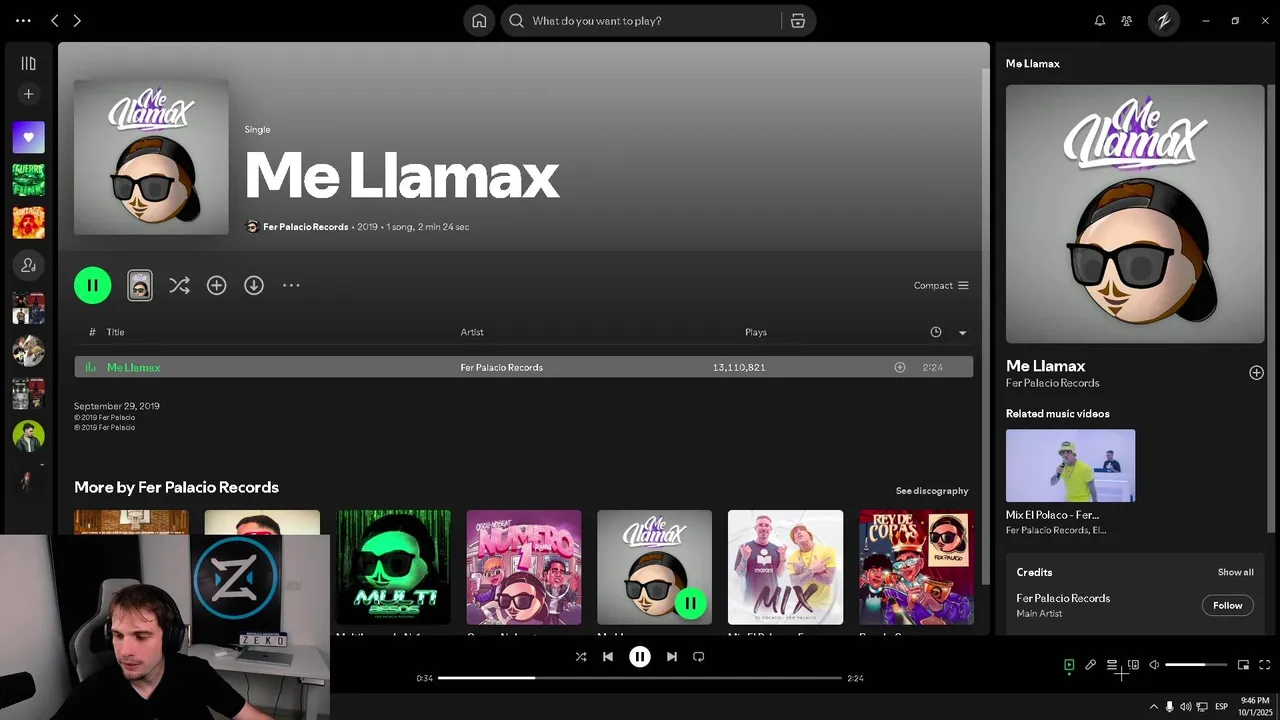
Task: Toggle the Now Playing view button
Action: [x=1069, y=665]
